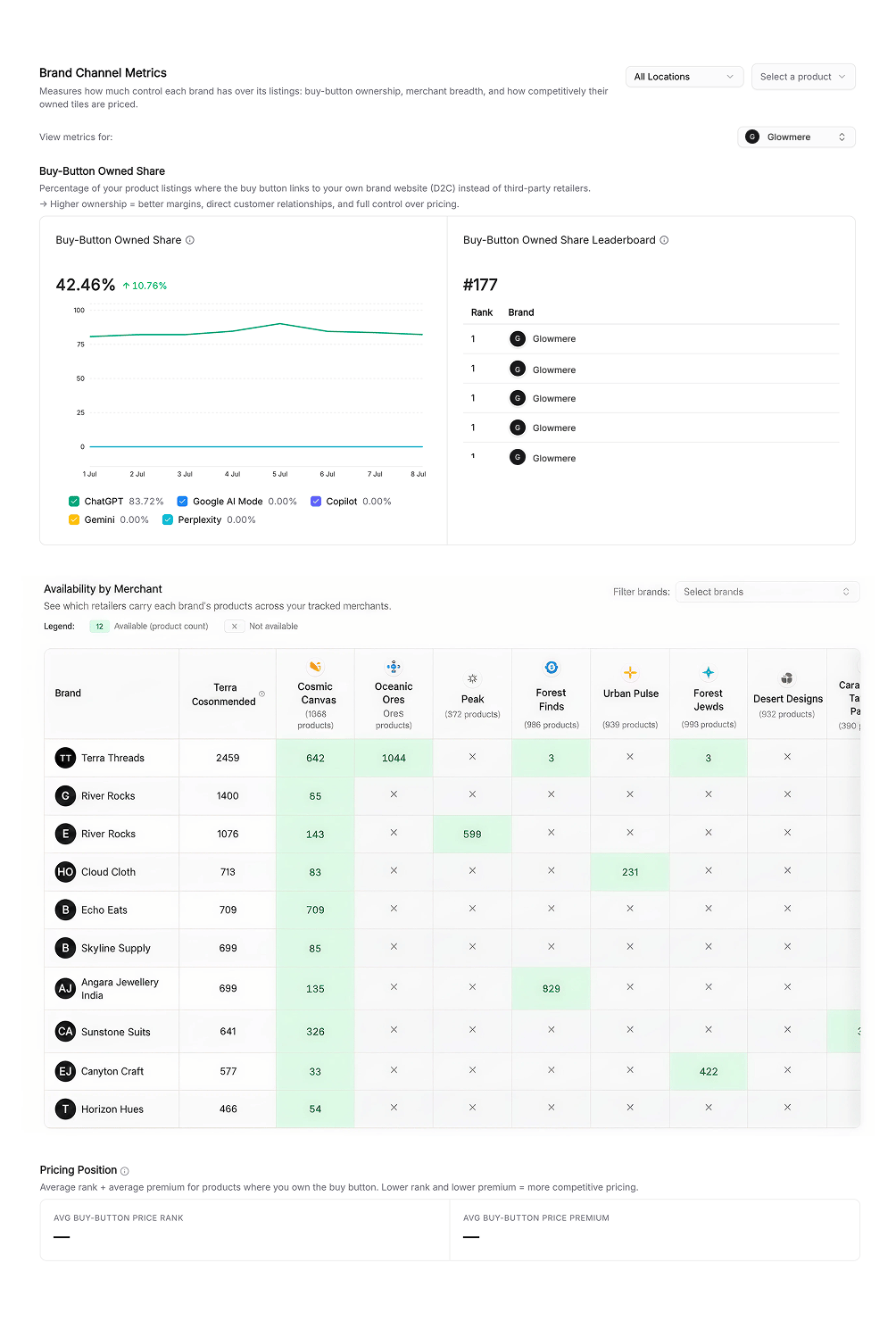Click the E avatar for River Rocks

coord(65,834)
